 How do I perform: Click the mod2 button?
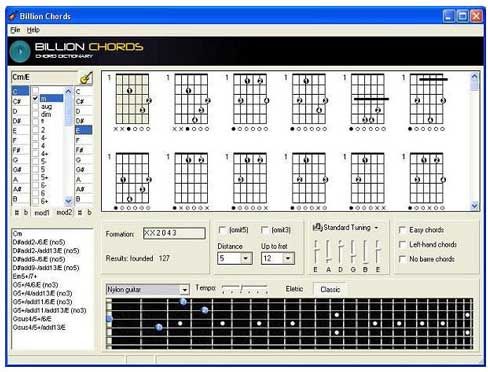[64, 212]
